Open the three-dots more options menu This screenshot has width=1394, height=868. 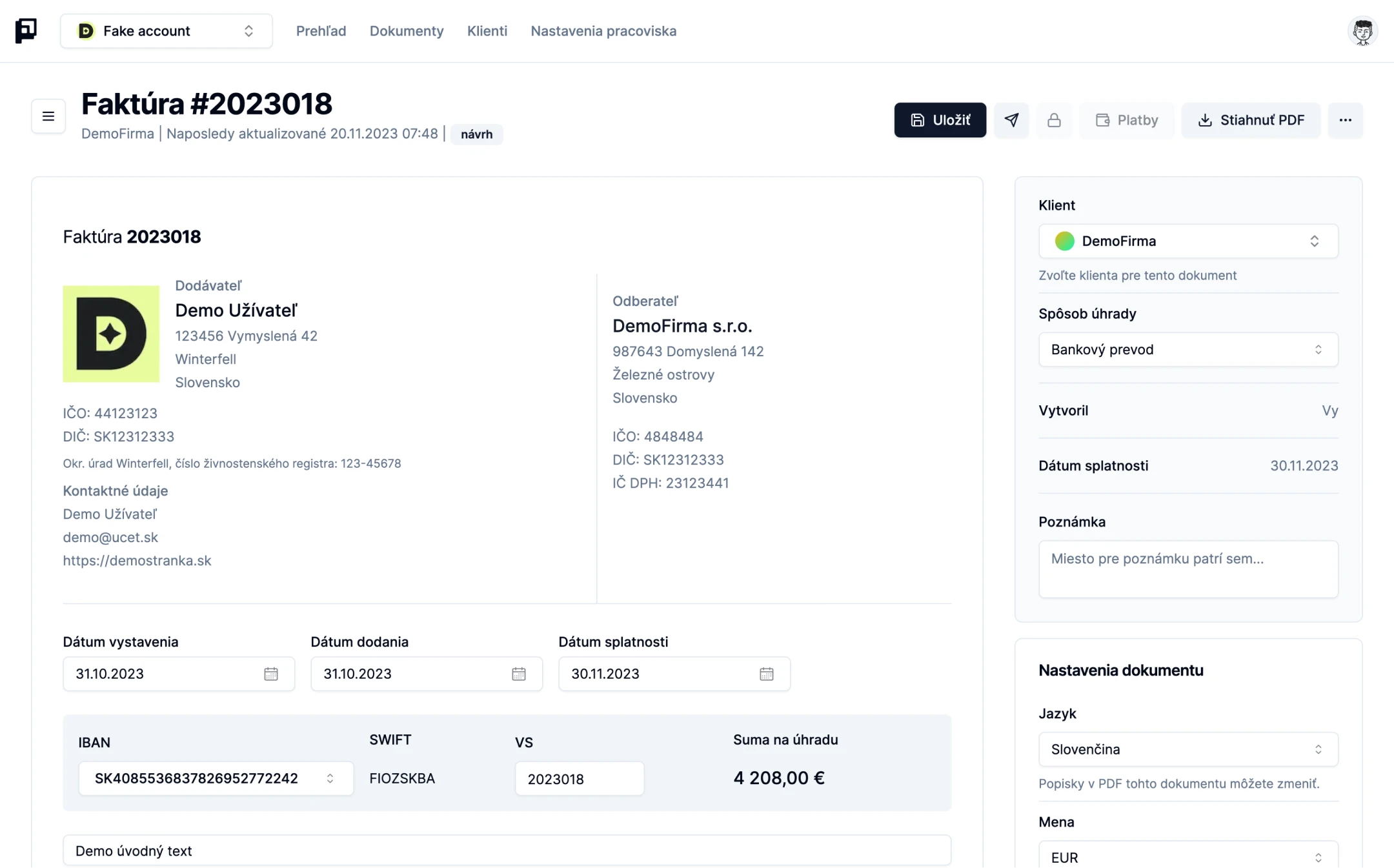point(1345,120)
